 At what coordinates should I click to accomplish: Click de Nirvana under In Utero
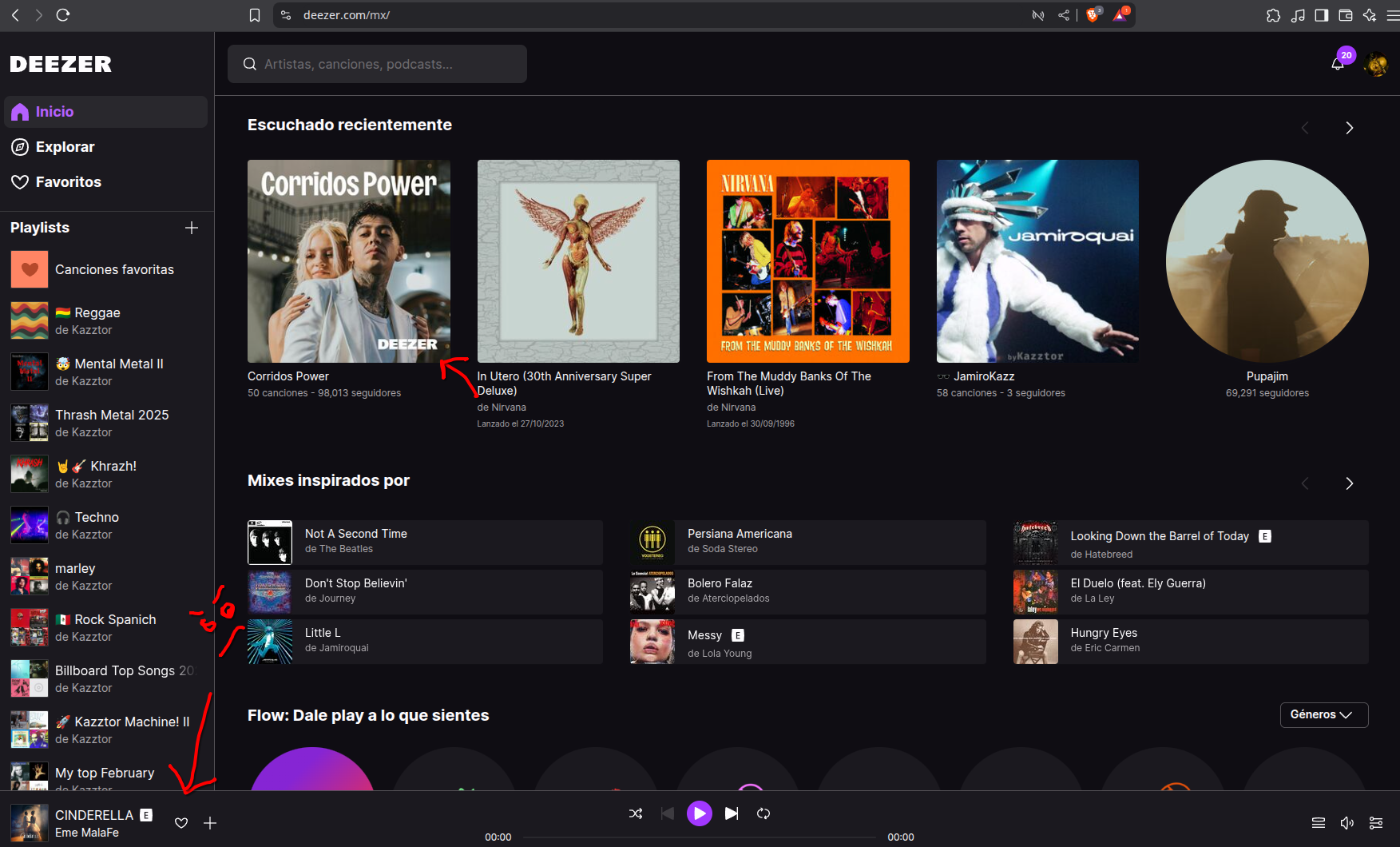(502, 408)
